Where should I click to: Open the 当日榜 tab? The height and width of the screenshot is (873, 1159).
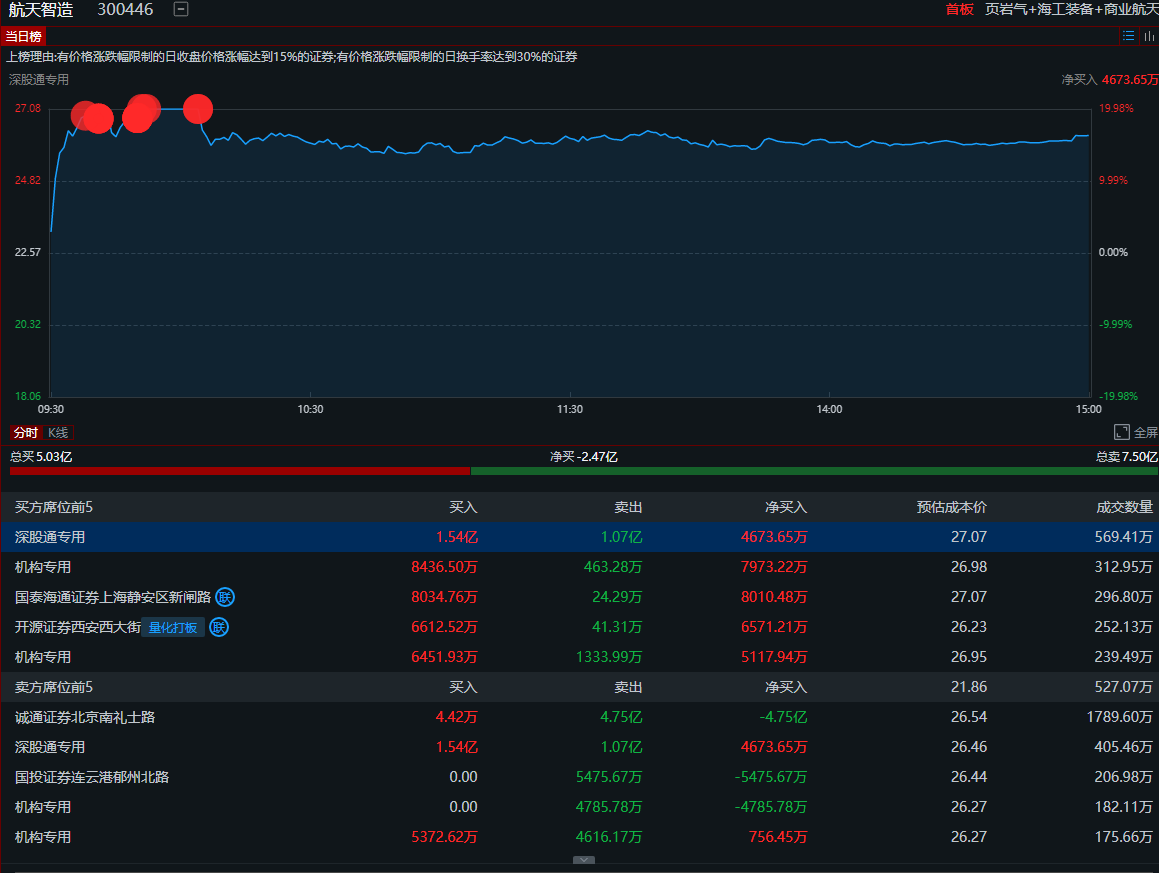coord(24,36)
